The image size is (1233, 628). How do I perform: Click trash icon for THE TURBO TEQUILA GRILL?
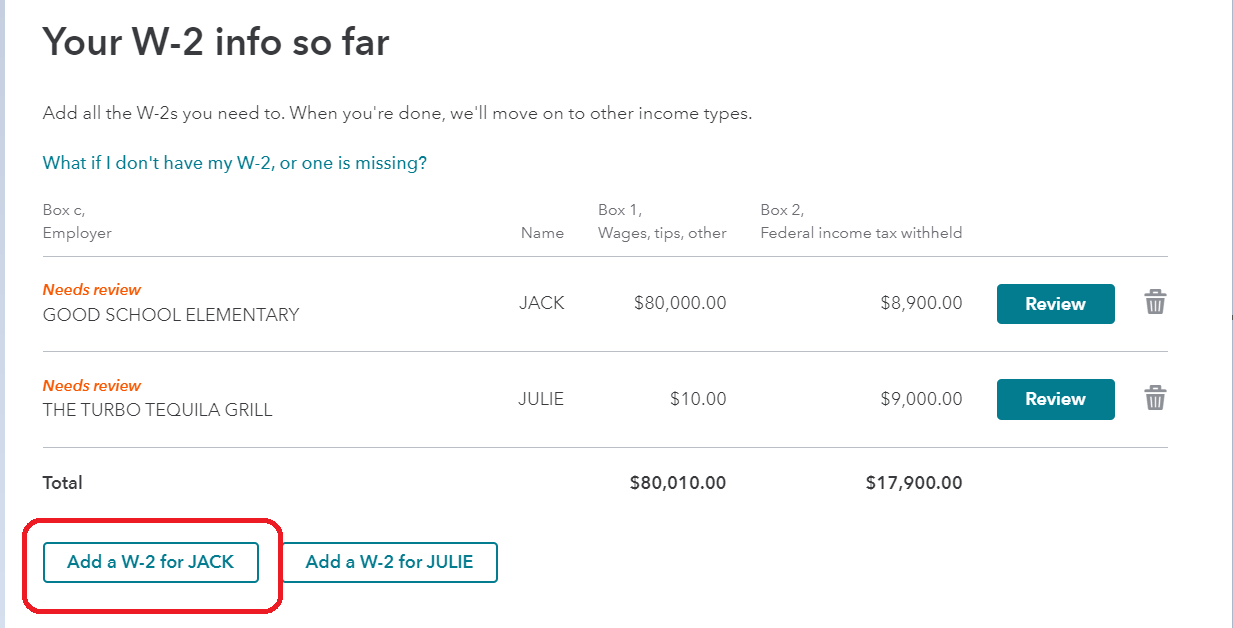1155,398
